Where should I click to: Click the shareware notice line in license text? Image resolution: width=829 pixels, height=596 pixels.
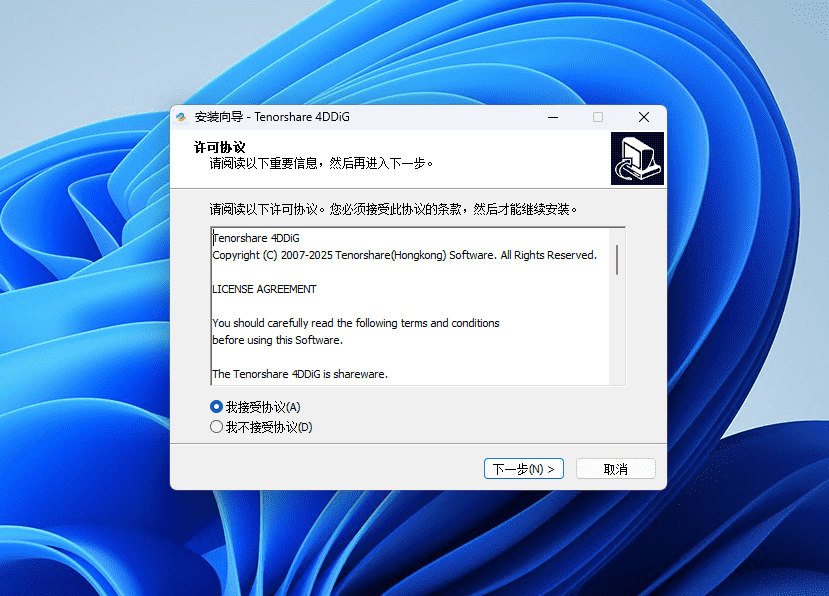click(300, 373)
